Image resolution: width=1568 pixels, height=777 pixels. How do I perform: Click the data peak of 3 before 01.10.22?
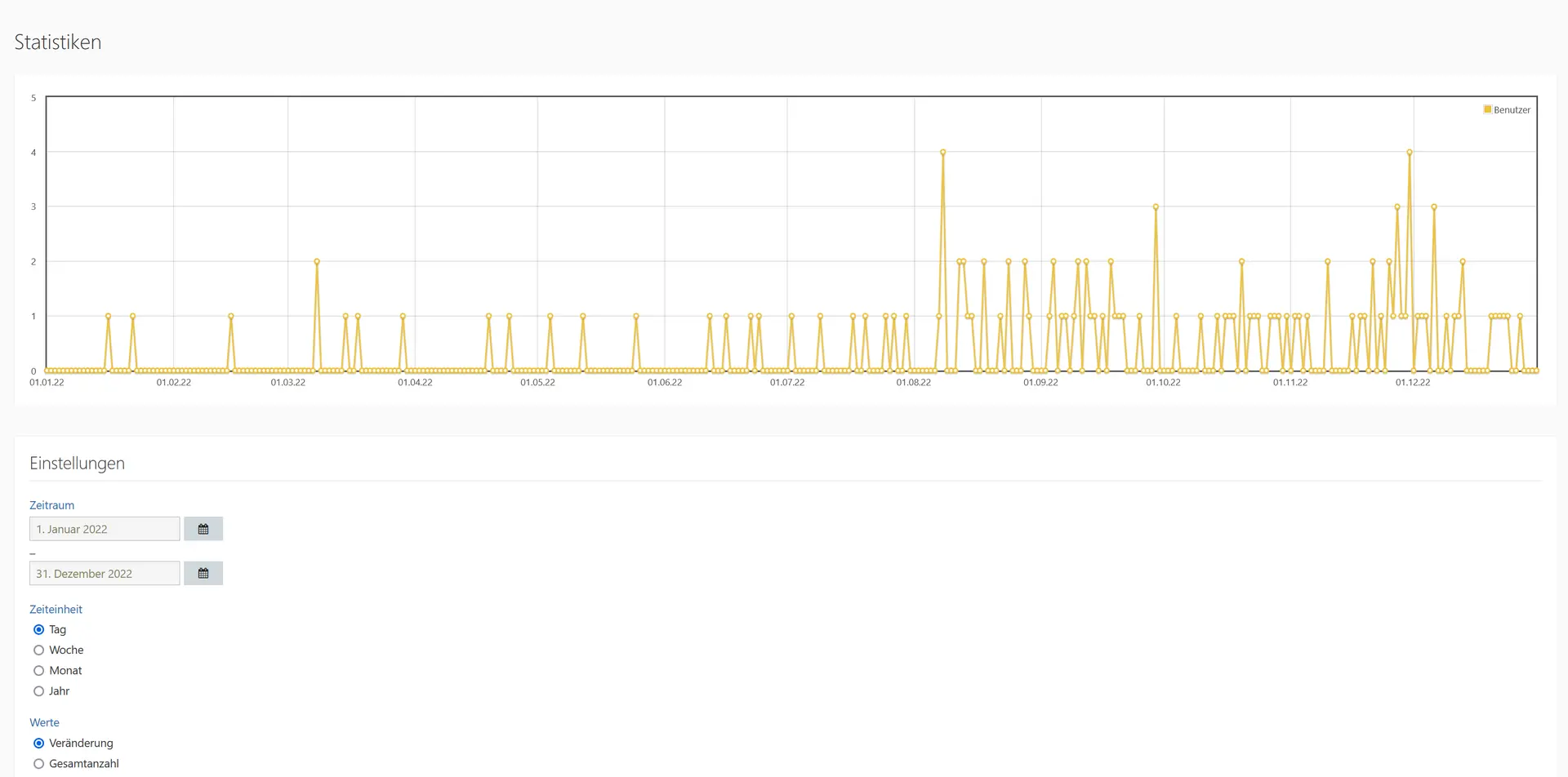(x=1156, y=206)
